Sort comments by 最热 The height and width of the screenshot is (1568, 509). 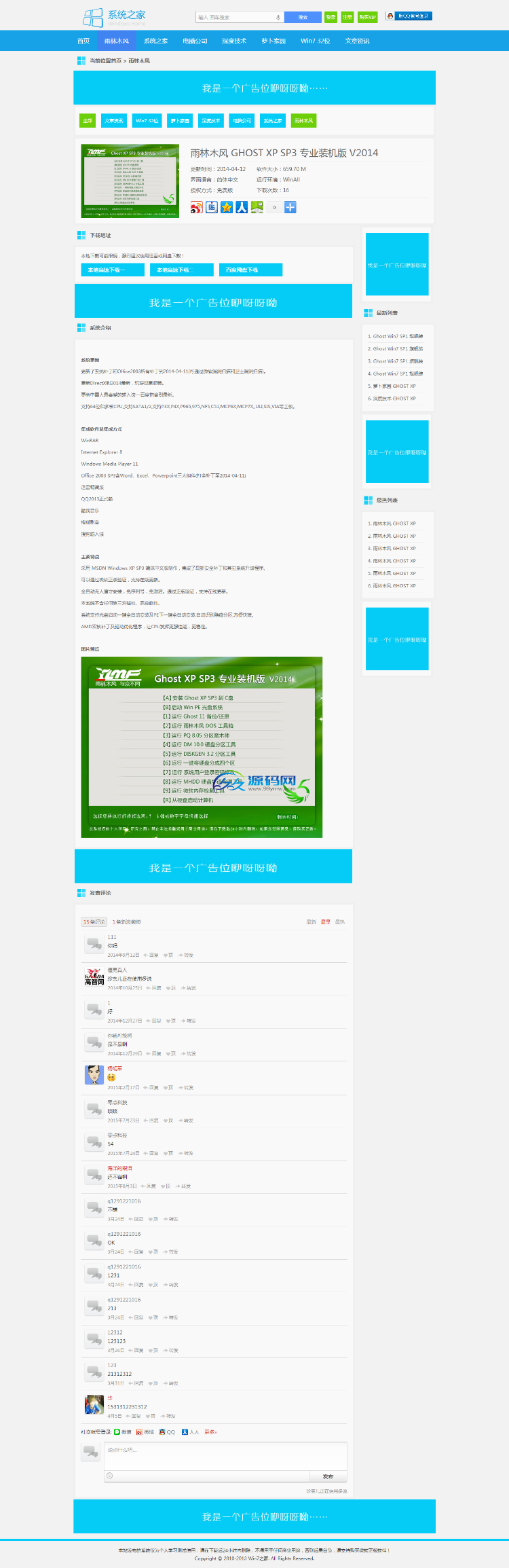340,922
